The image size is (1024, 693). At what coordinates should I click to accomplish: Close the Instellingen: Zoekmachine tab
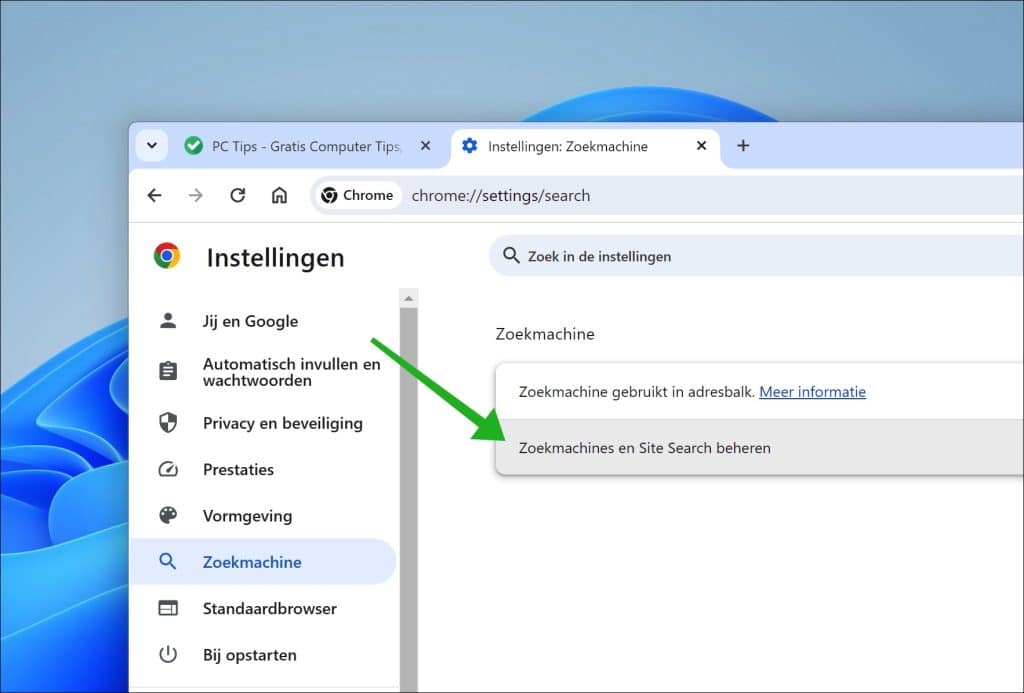pos(701,146)
